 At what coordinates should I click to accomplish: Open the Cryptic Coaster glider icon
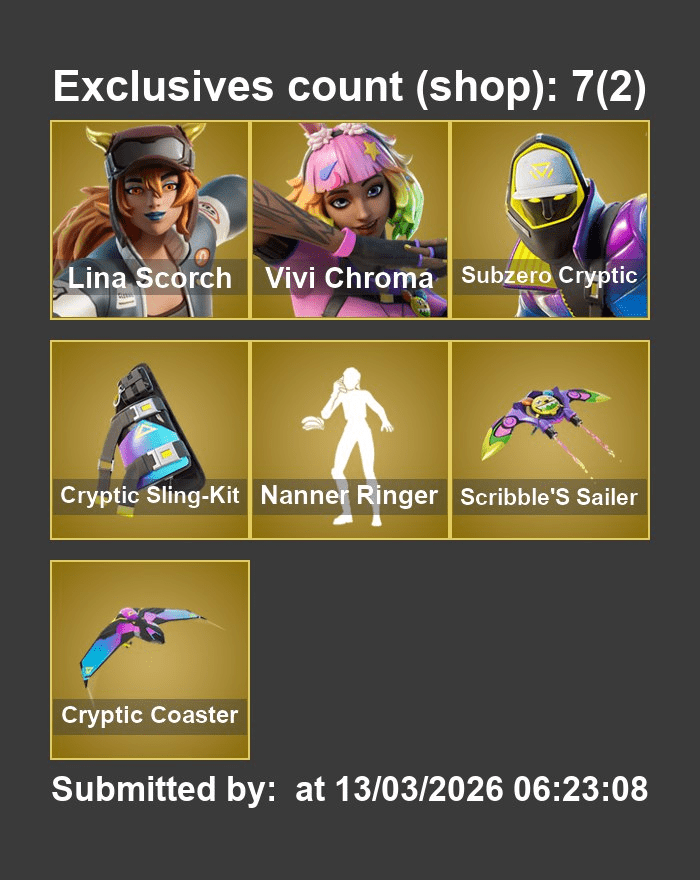coord(149,660)
